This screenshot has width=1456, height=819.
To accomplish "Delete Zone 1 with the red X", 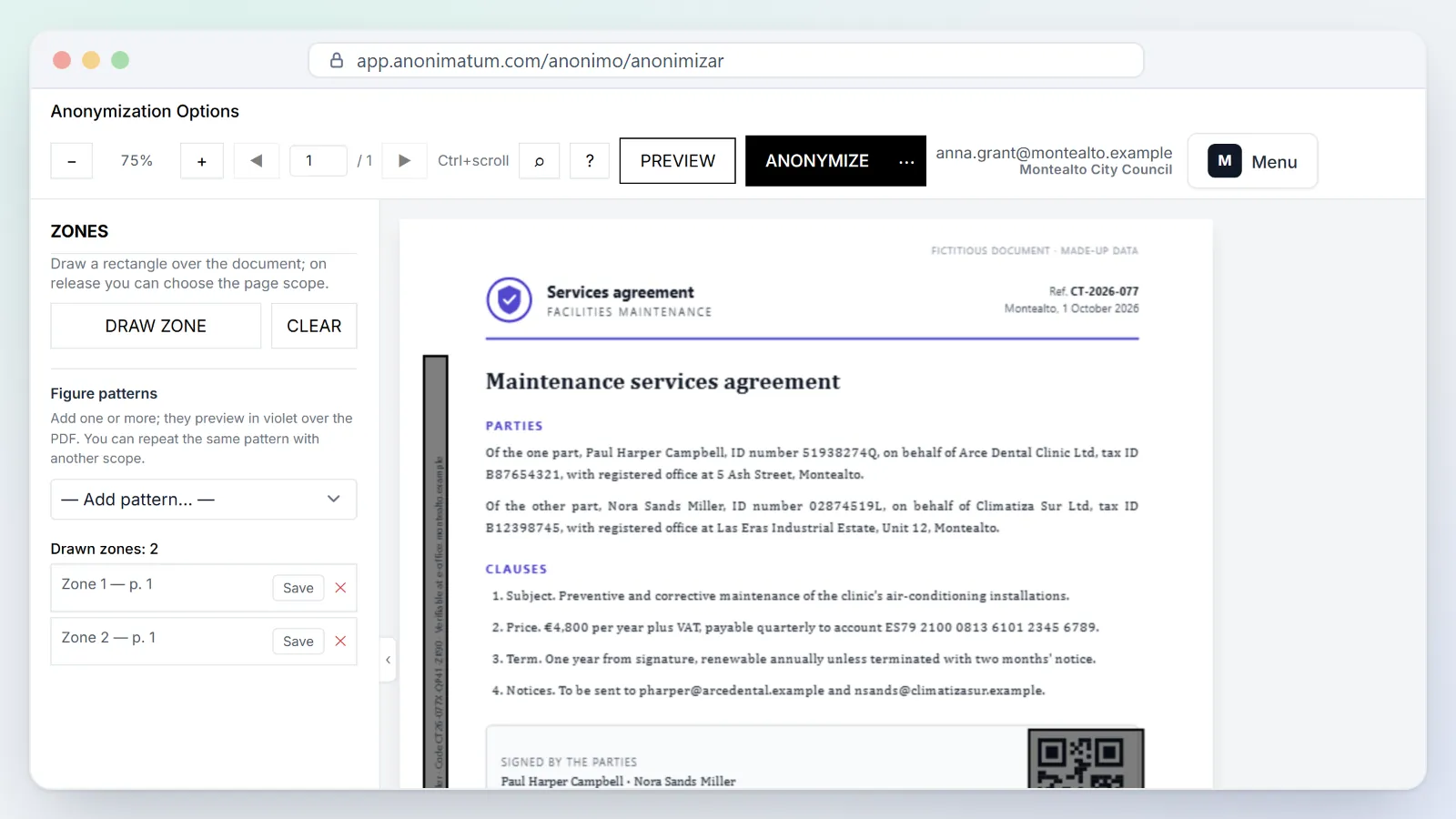I will click(x=340, y=588).
